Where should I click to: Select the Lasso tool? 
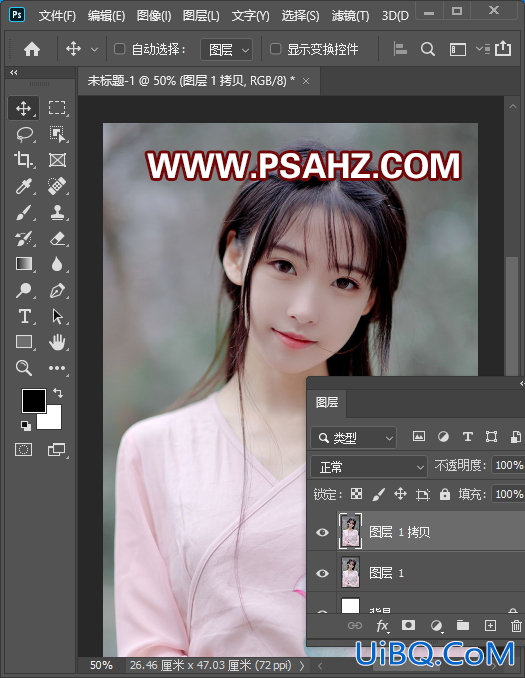coord(24,134)
